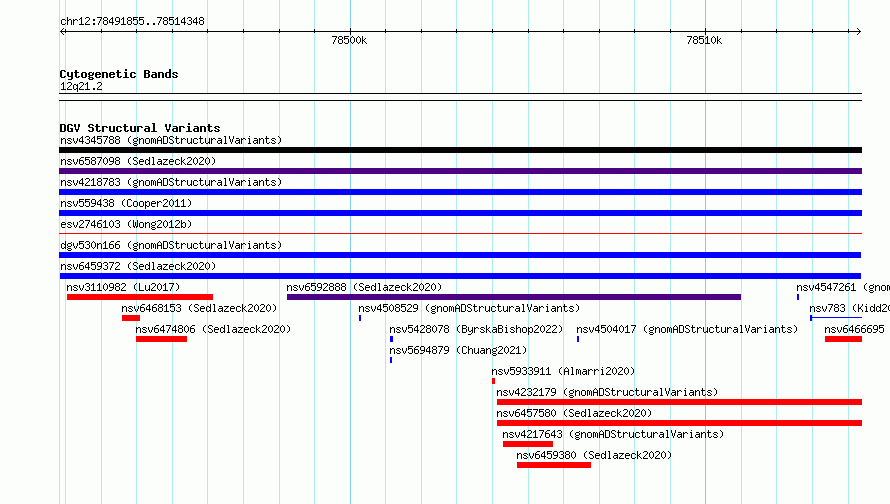
Task: Open the nsv6587098 (Sedlazeck2020) label
Action: 138,161
